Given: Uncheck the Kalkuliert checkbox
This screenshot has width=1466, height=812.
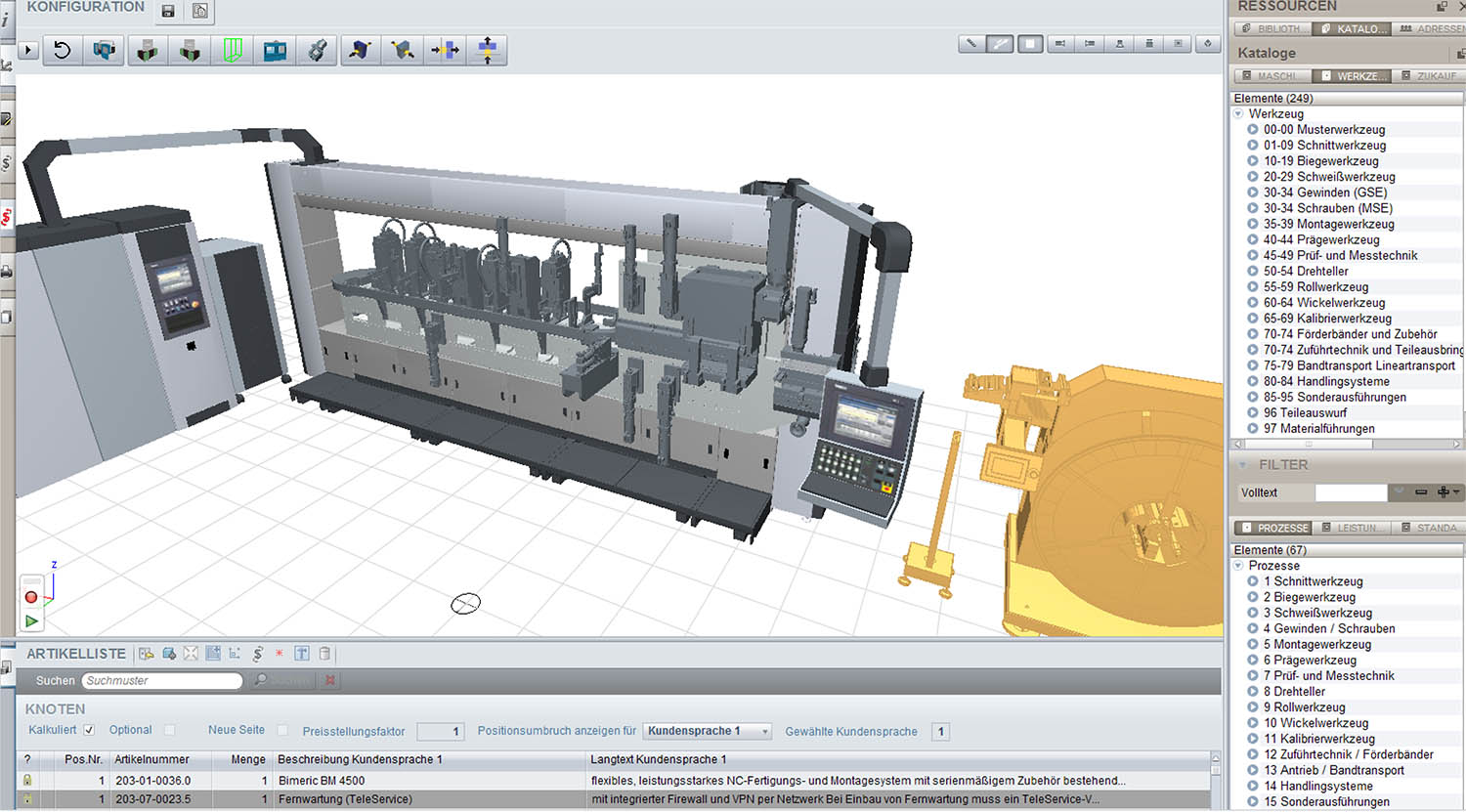Looking at the screenshot, I should (x=89, y=730).
